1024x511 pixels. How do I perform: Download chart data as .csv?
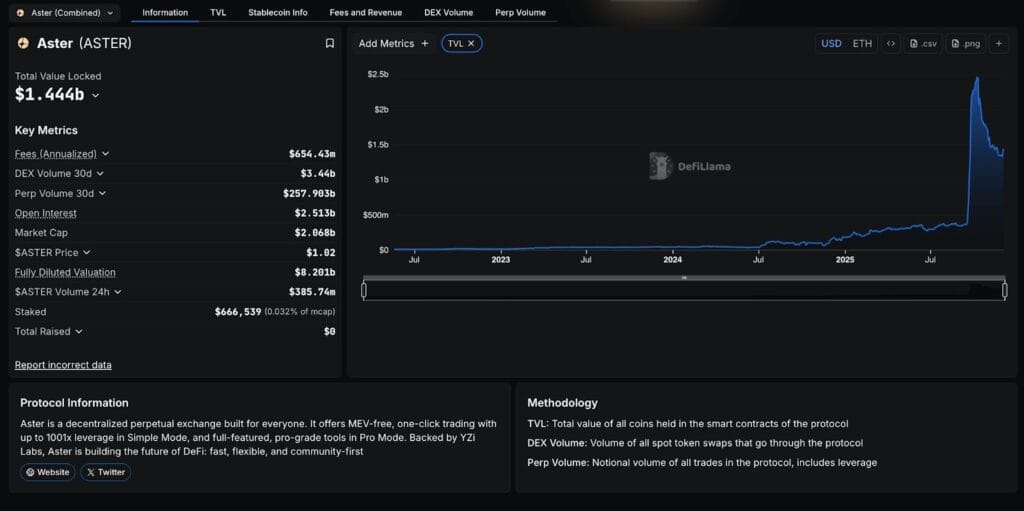click(x=923, y=44)
